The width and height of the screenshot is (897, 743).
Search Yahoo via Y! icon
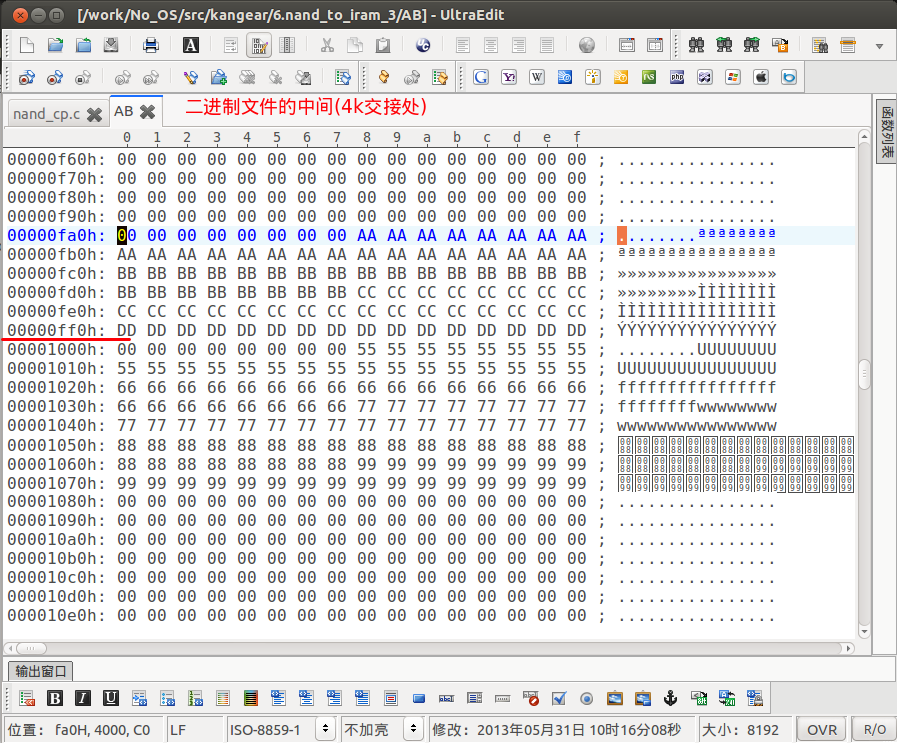(x=509, y=77)
